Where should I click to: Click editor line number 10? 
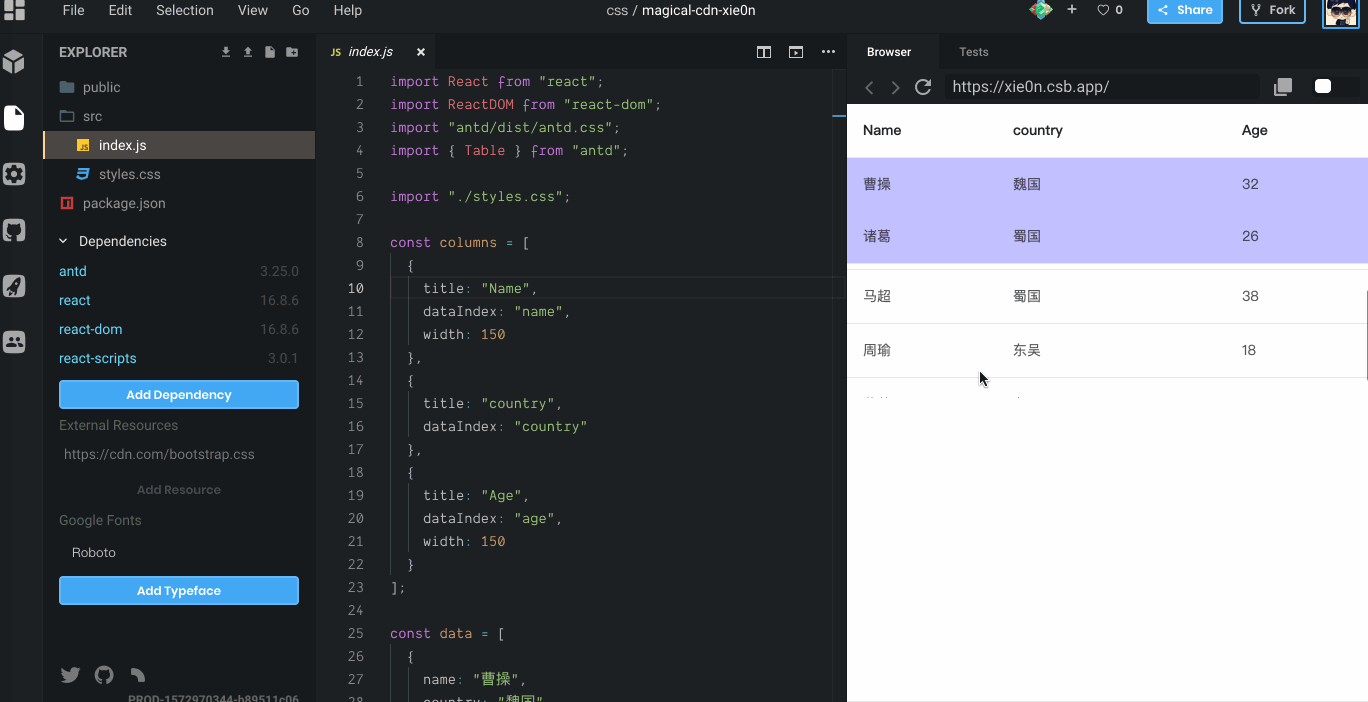point(356,288)
